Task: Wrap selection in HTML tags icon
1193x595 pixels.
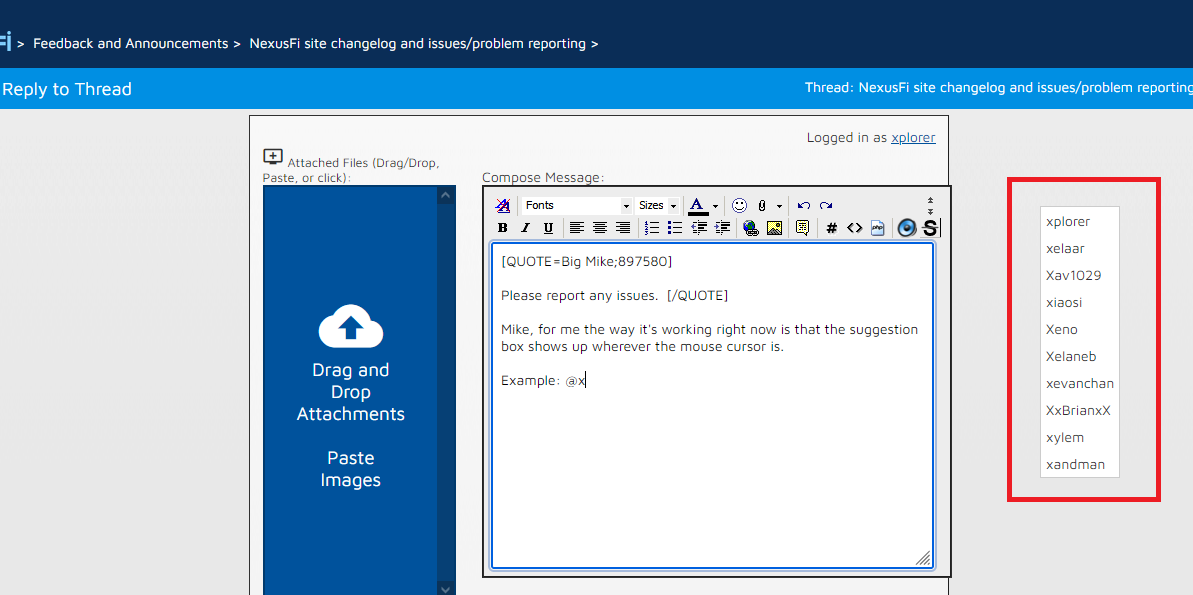Action: tap(854, 228)
